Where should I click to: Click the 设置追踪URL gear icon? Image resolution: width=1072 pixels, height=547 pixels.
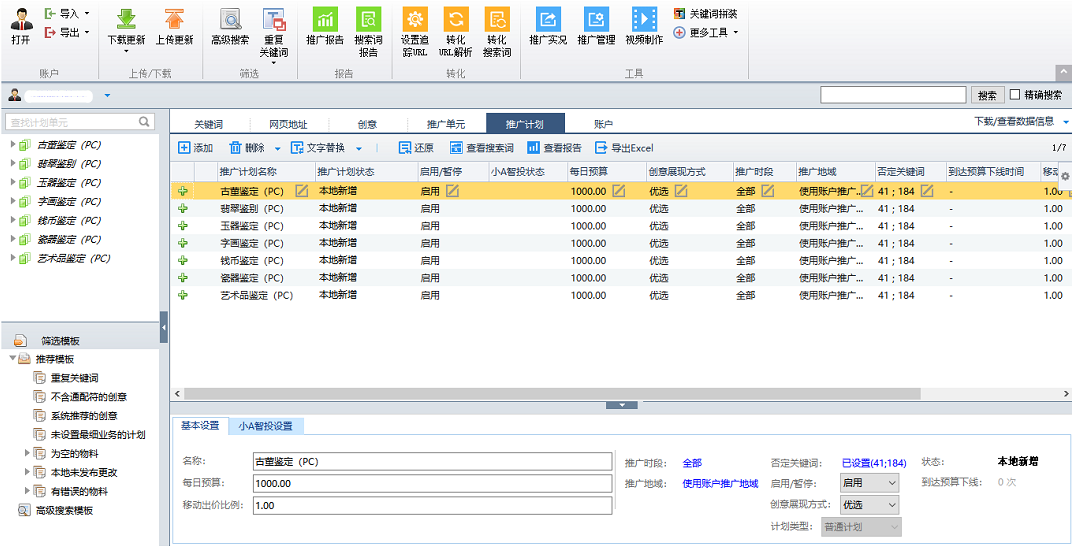coord(415,19)
